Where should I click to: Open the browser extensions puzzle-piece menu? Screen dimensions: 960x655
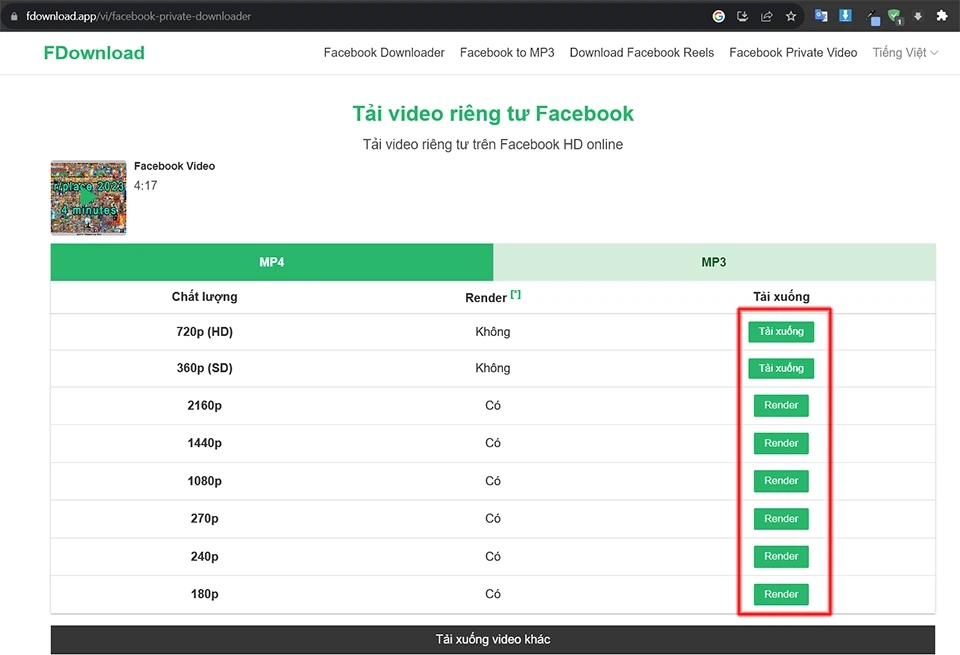[x=942, y=16]
